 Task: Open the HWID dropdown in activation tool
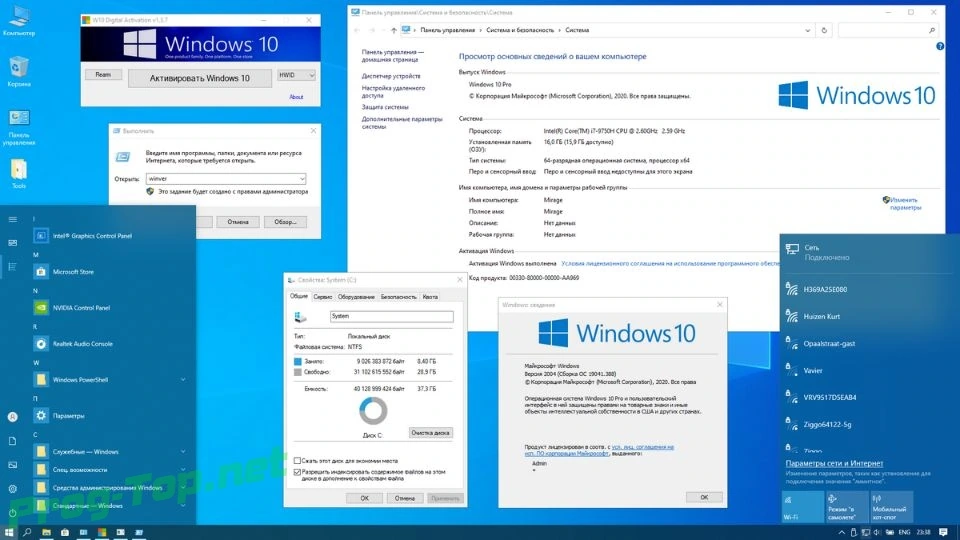click(296, 75)
